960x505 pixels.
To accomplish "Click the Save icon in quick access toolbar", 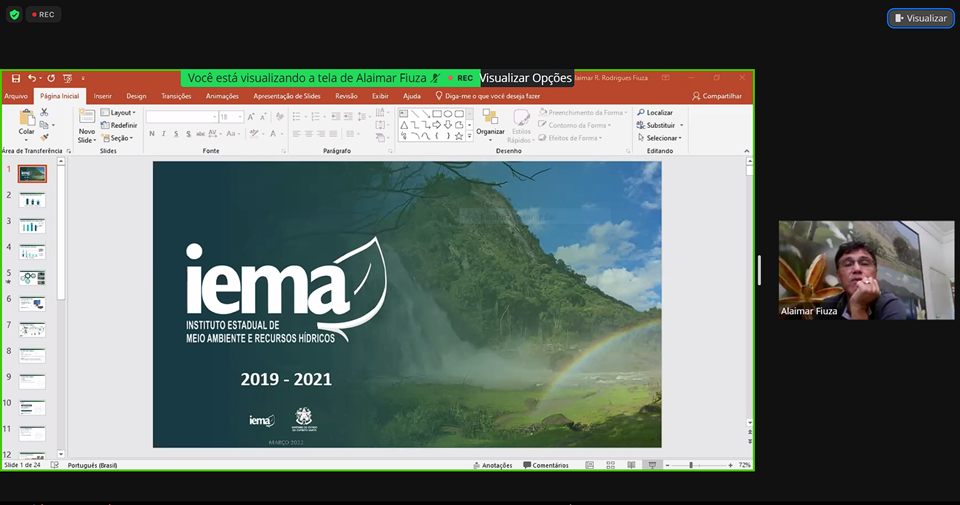I will (x=16, y=78).
